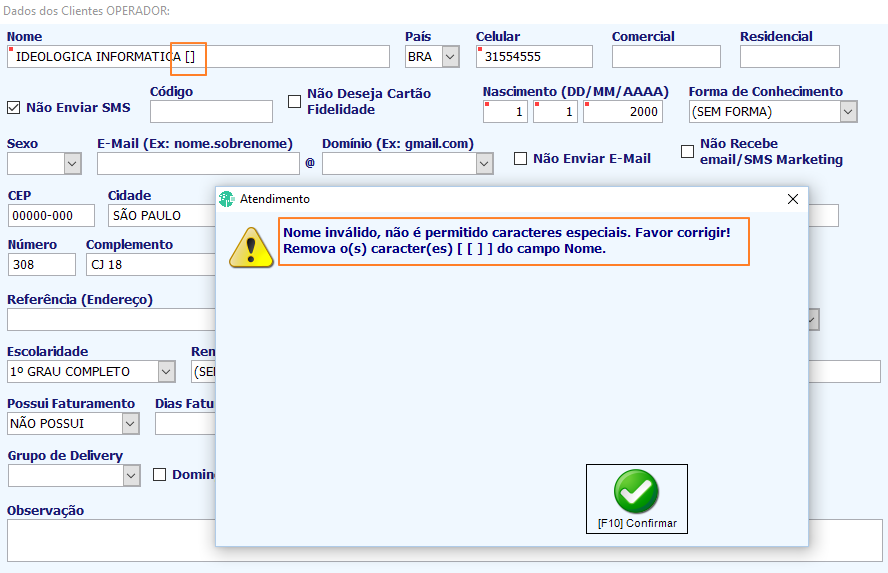Image resolution: width=888 pixels, height=573 pixels.
Task: Open the País BRA dropdown
Action: tap(450, 57)
